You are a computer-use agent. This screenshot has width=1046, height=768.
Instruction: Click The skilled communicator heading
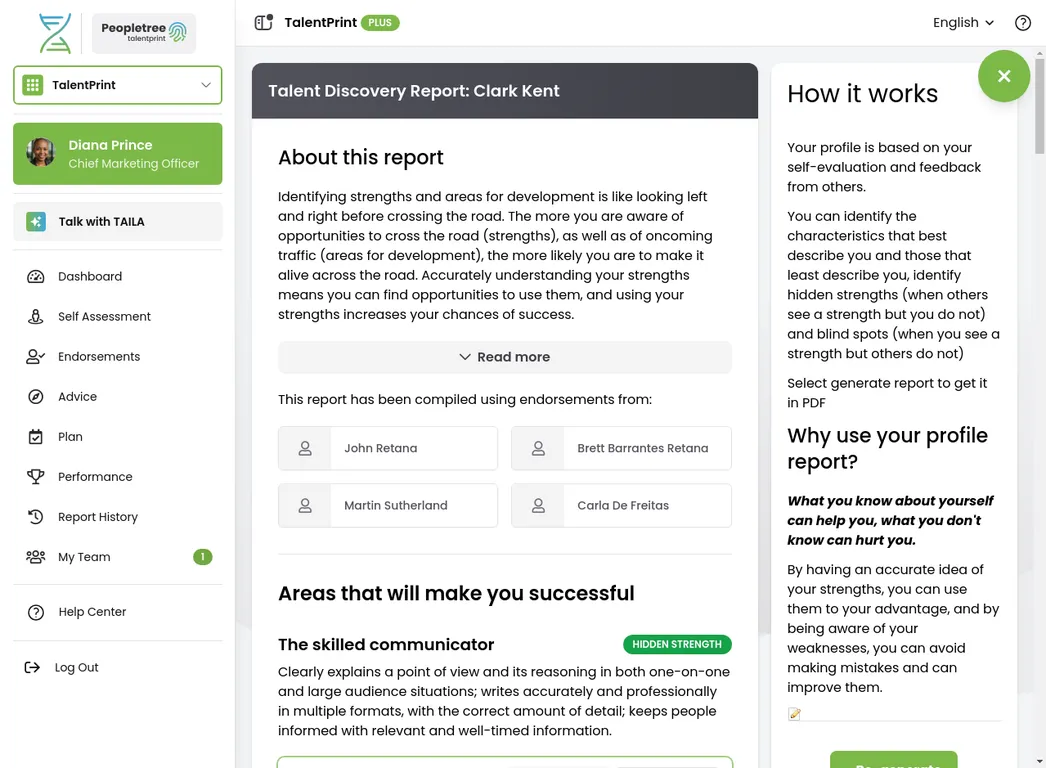386,645
